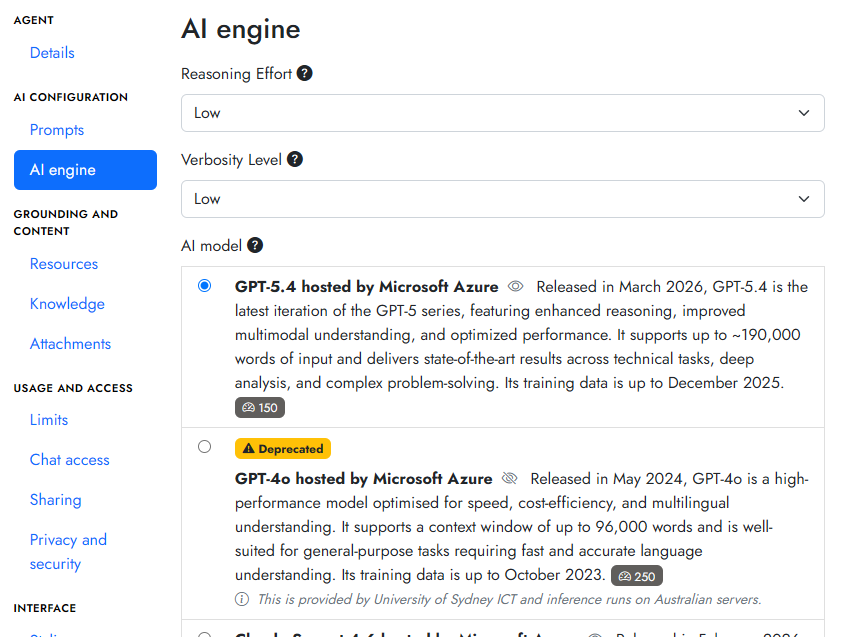This screenshot has width=846, height=637.
Task: Open the Details page in sidebar
Action: coord(52,53)
